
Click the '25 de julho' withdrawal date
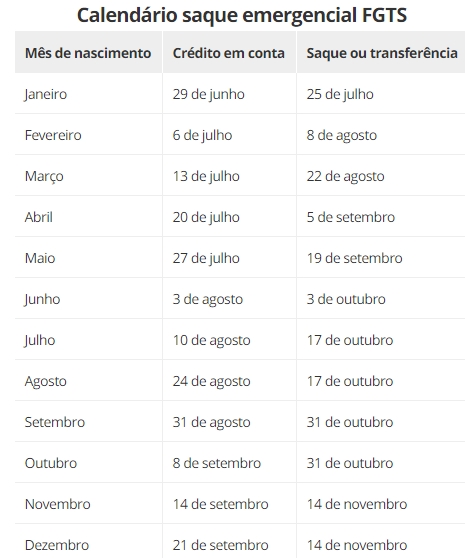point(340,94)
